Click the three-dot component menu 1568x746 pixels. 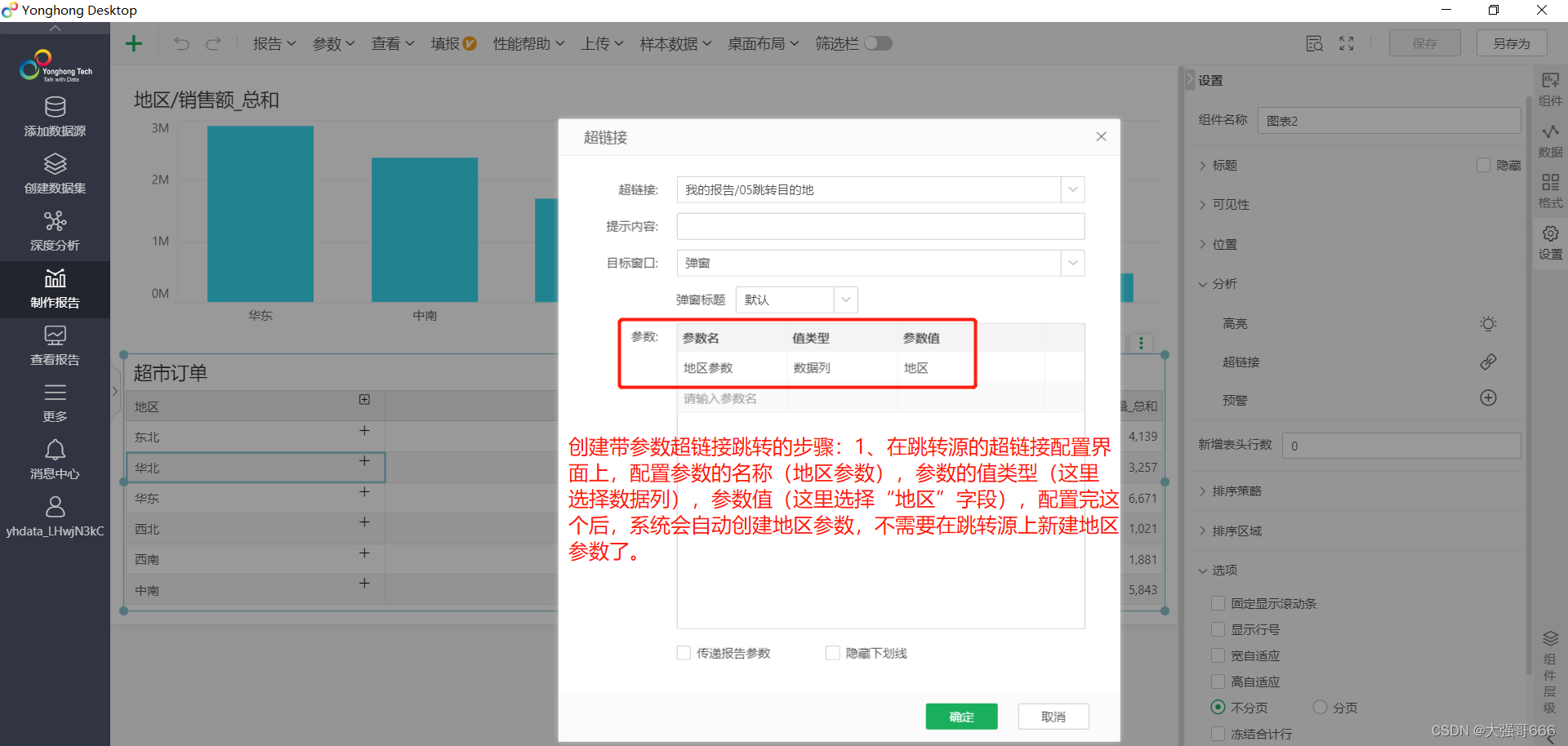tap(1141, 344)
